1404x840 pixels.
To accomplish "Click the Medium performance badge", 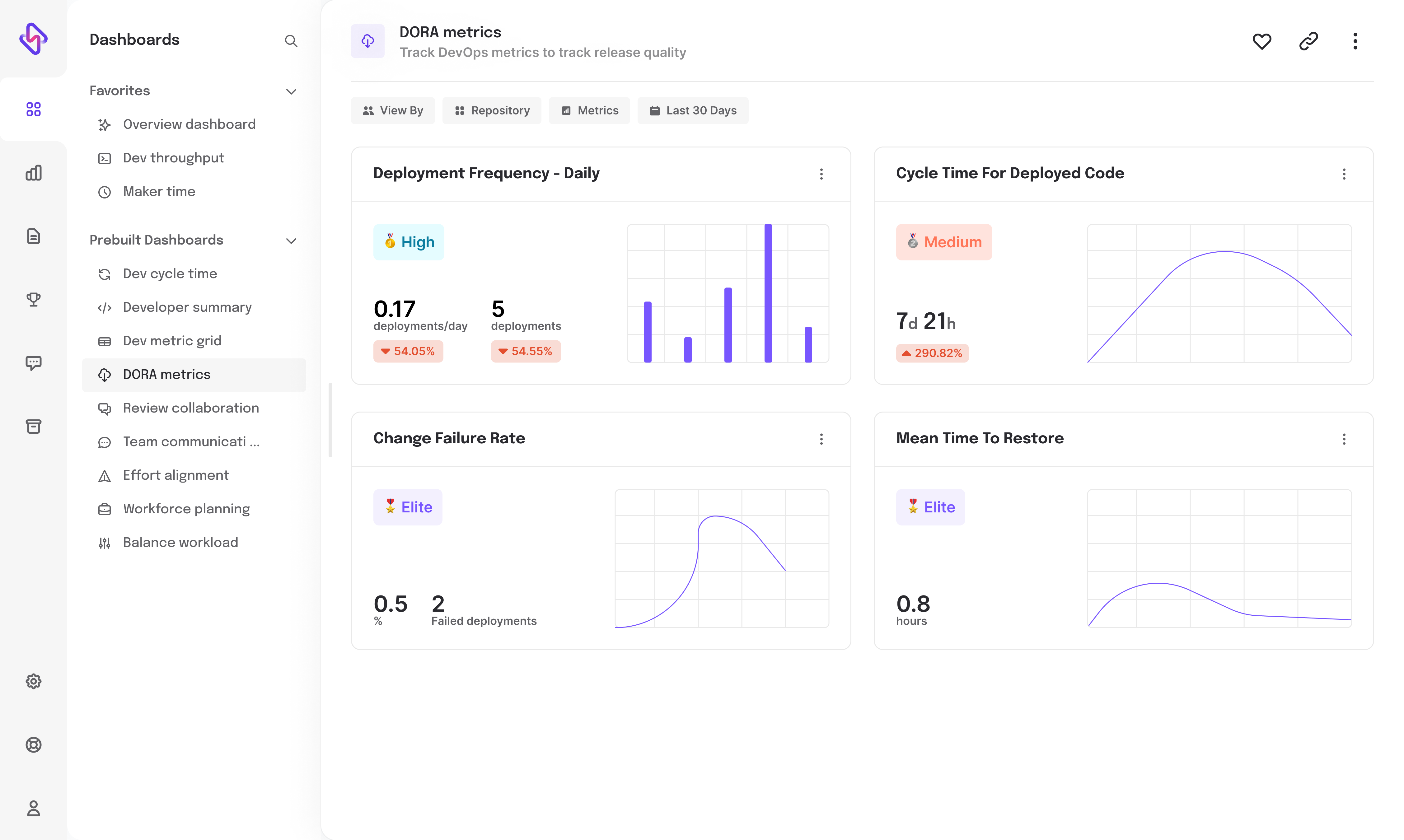I will [x=944, y=242].
